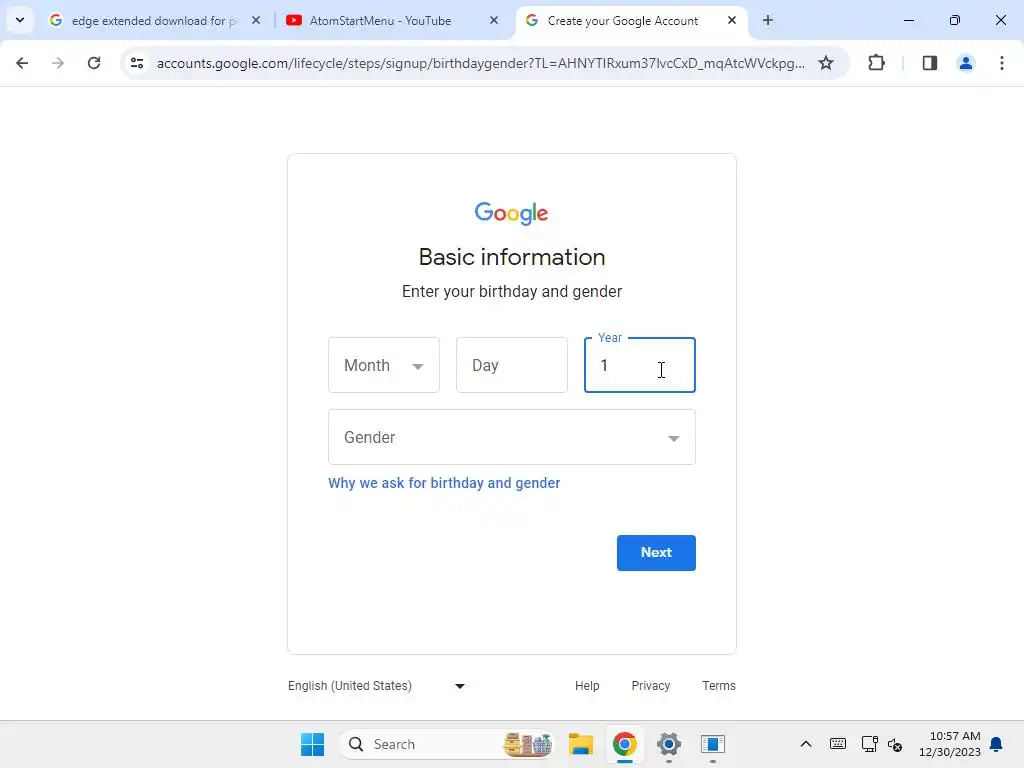Close the AtomStartMenu YouTube tab

click(494, 20)
